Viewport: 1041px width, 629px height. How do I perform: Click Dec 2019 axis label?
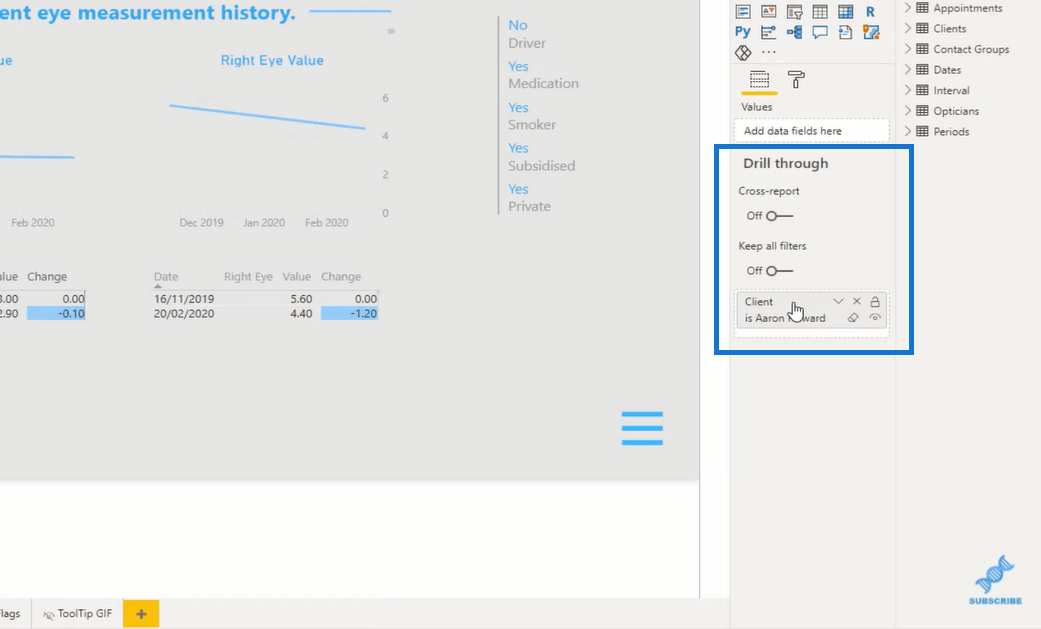click(201, 223)
